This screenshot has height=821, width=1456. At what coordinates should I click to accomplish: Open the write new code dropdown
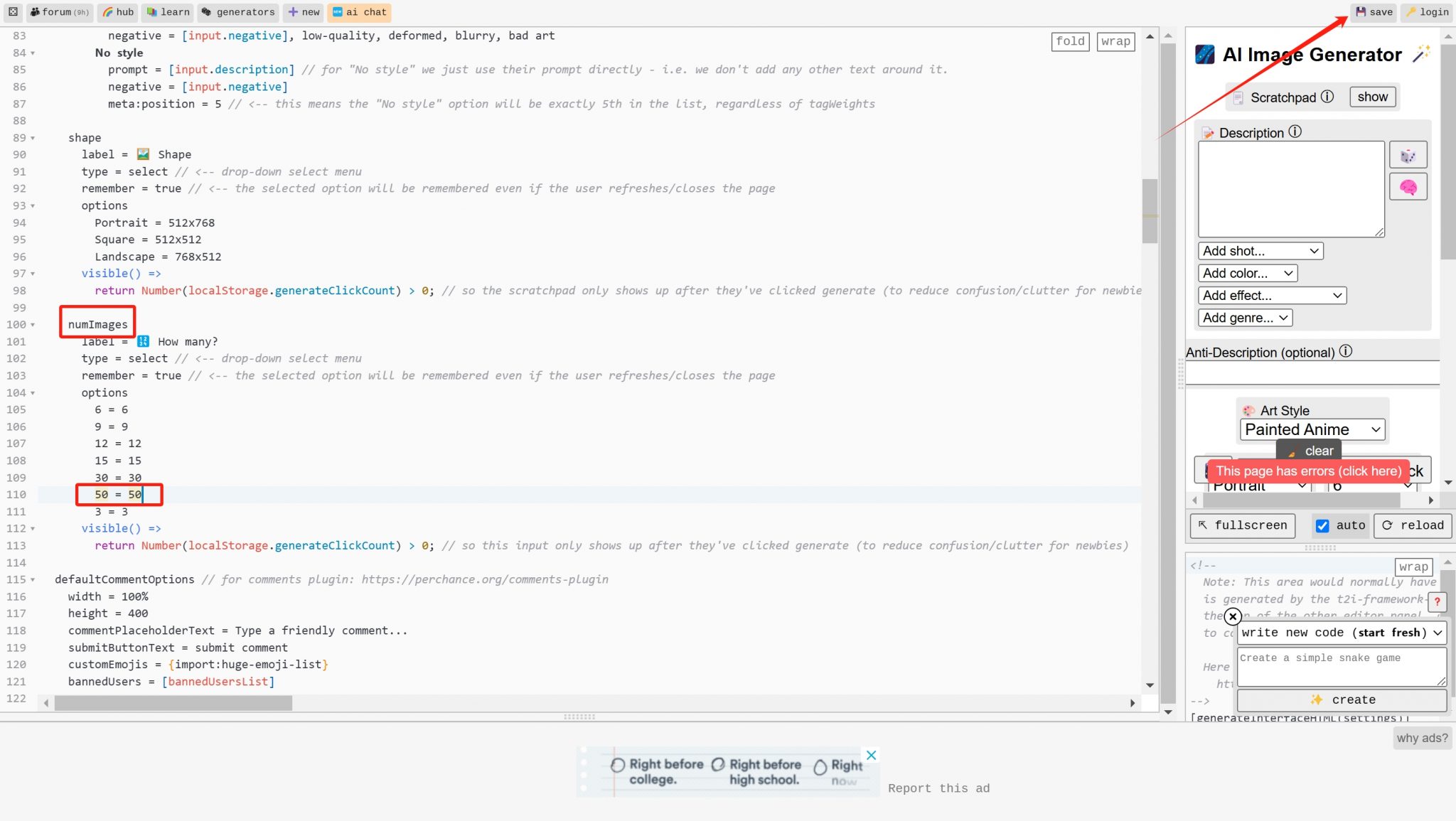[x=1341, y=633]
